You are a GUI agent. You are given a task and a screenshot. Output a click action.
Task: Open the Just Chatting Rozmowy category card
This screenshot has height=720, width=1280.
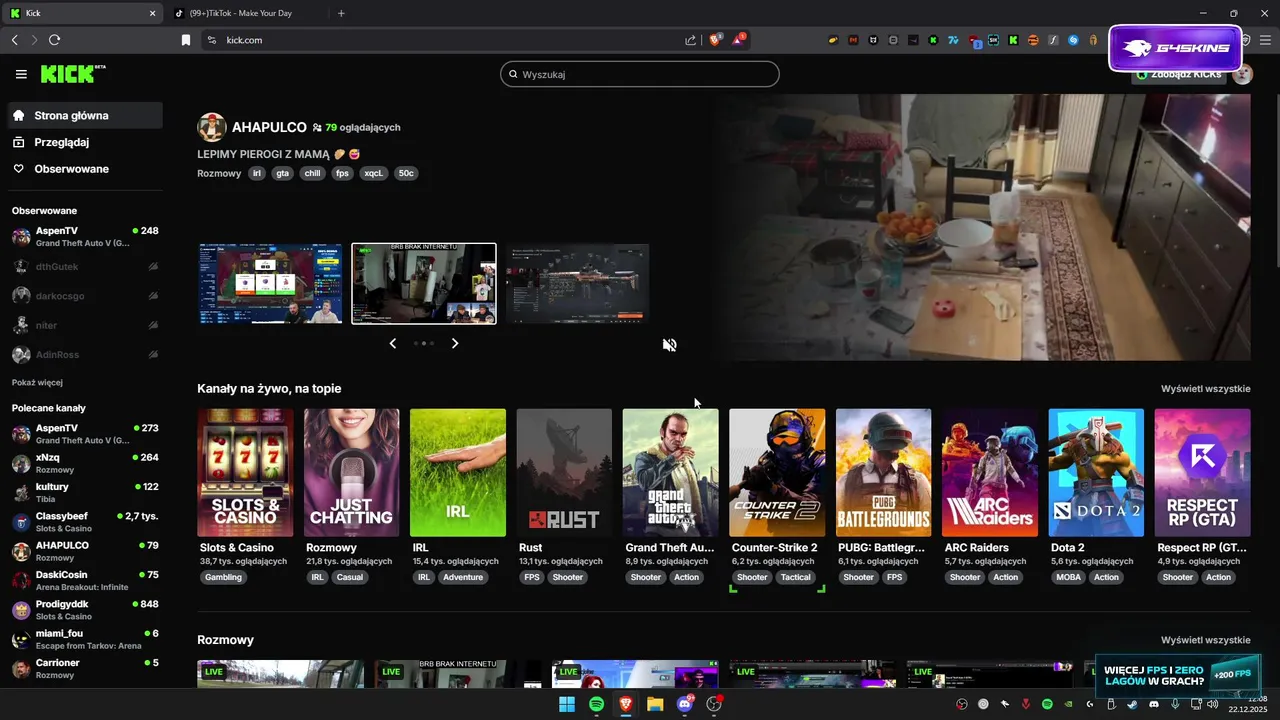[351, 473]
